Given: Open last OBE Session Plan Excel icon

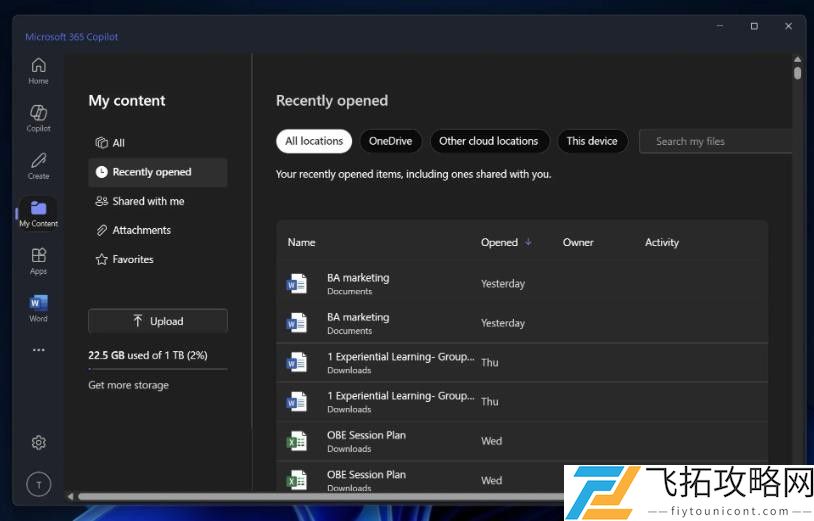Looking at the screenshot, I should pyautogui.click(x=296, y=480).
